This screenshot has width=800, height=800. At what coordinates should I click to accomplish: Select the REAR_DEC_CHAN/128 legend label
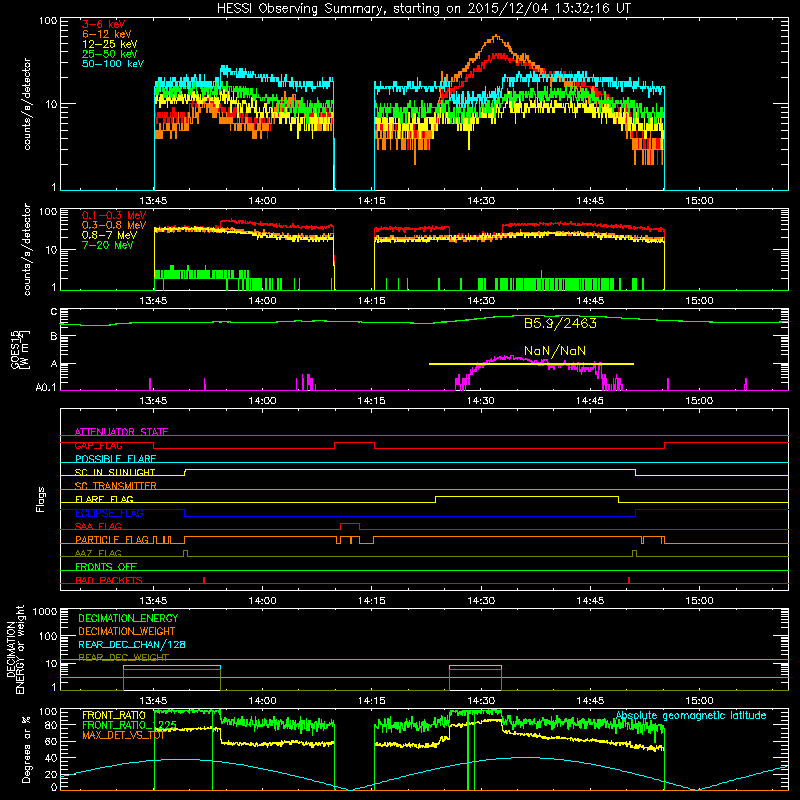pos(132,644)
